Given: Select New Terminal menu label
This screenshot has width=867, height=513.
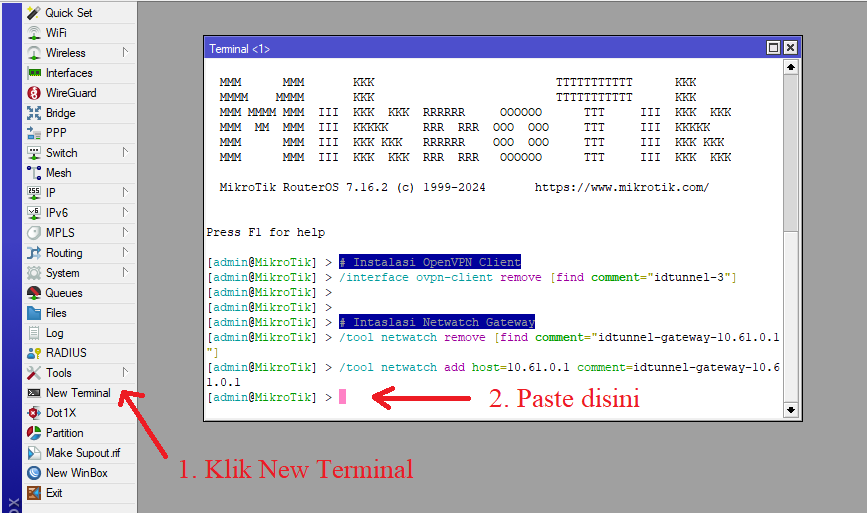Looking at the screenshot, I should [79, 393].
